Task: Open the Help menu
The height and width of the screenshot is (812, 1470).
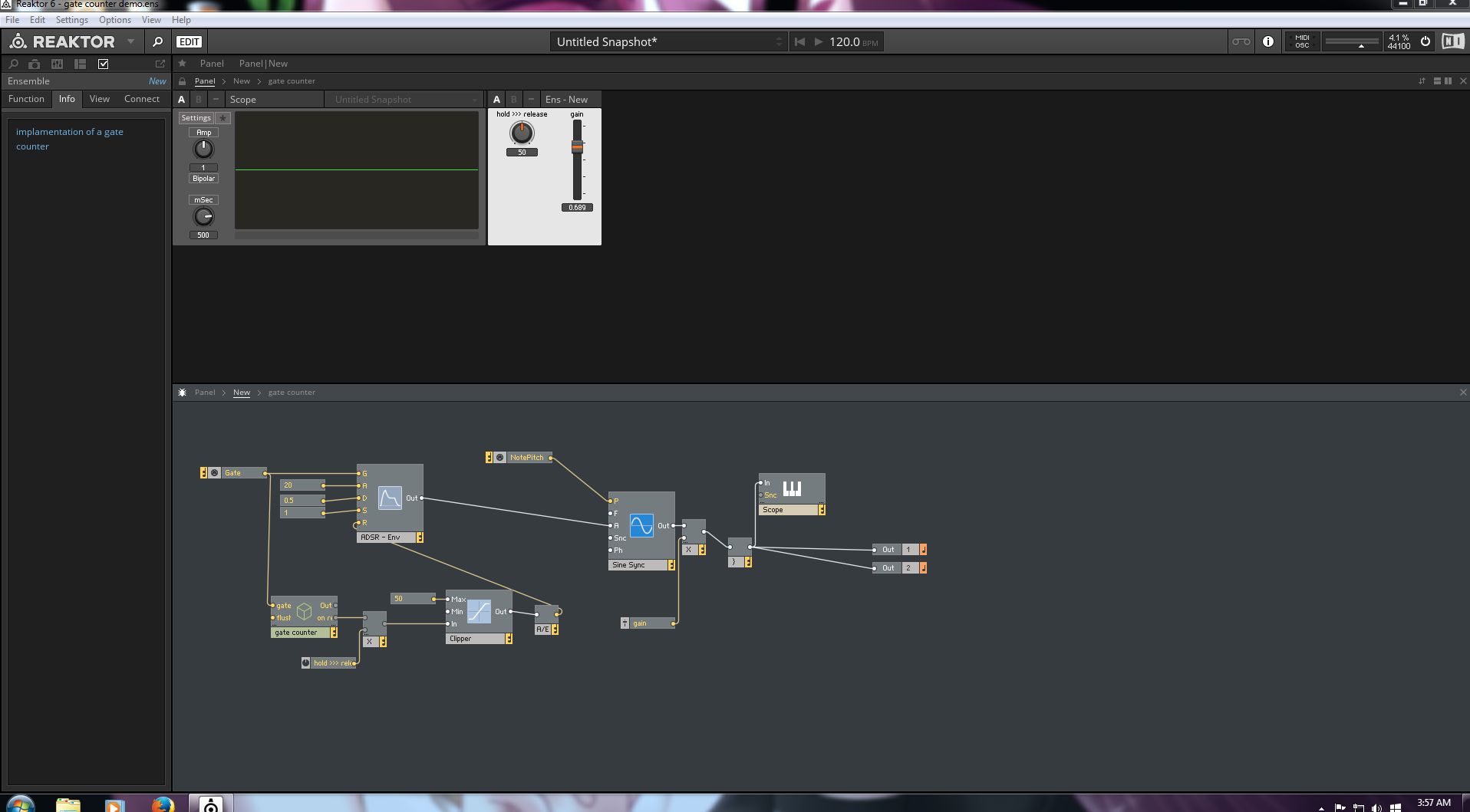Action: pyautogui.click(x=181, y=20)
